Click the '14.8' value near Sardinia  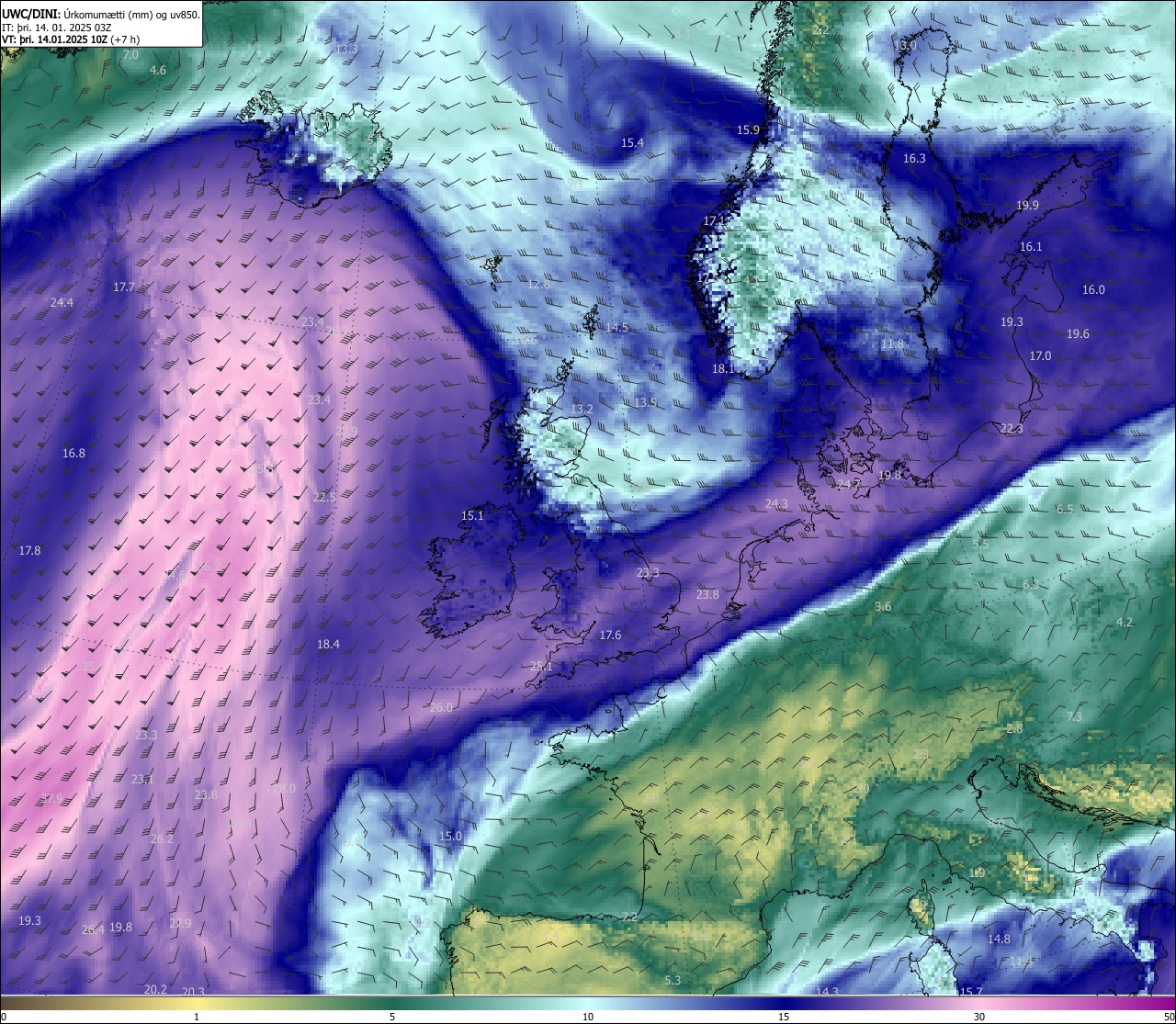point(999,939)
